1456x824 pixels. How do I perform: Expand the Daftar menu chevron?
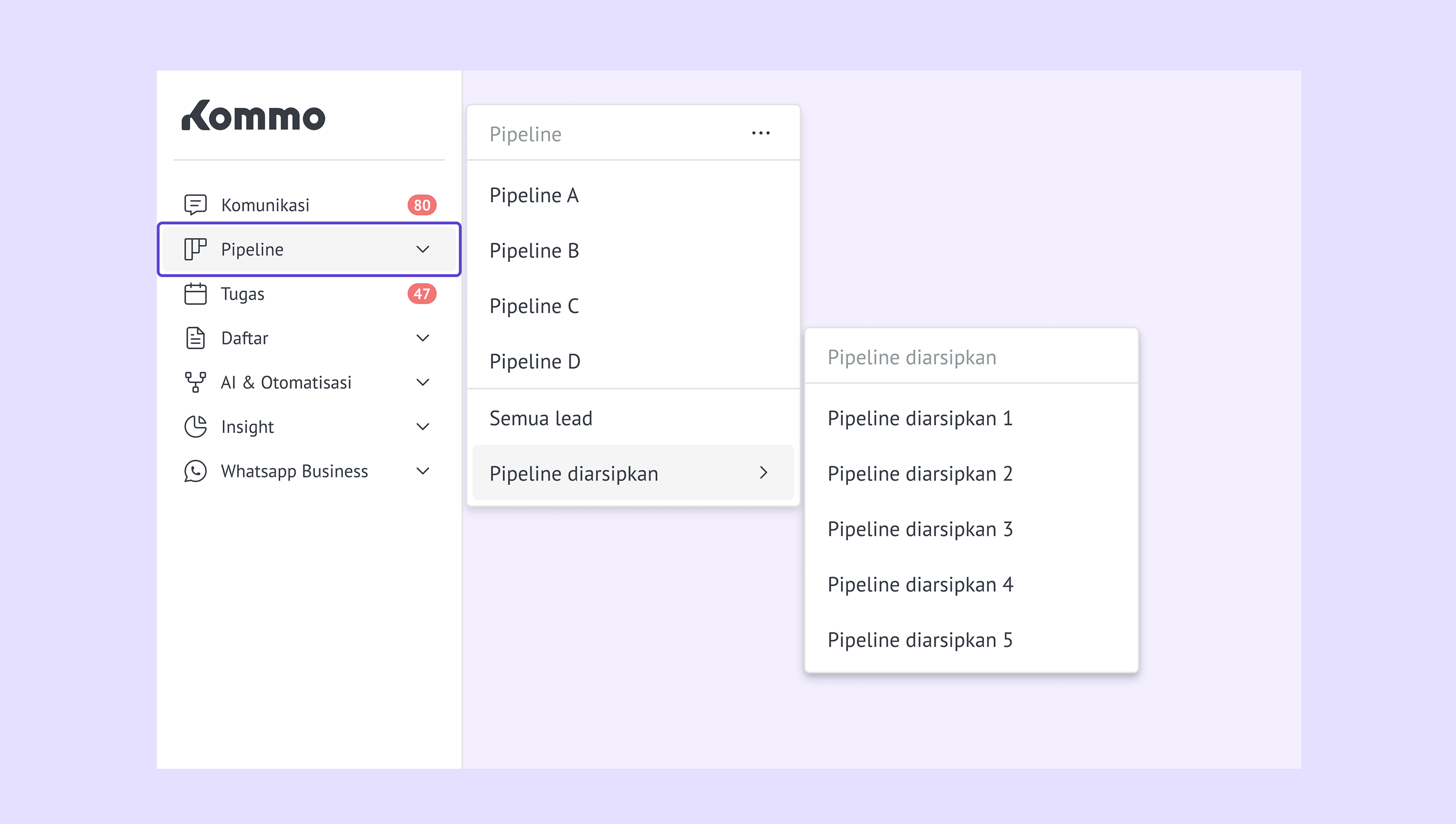pyautogui.click(x=422, y=338)
